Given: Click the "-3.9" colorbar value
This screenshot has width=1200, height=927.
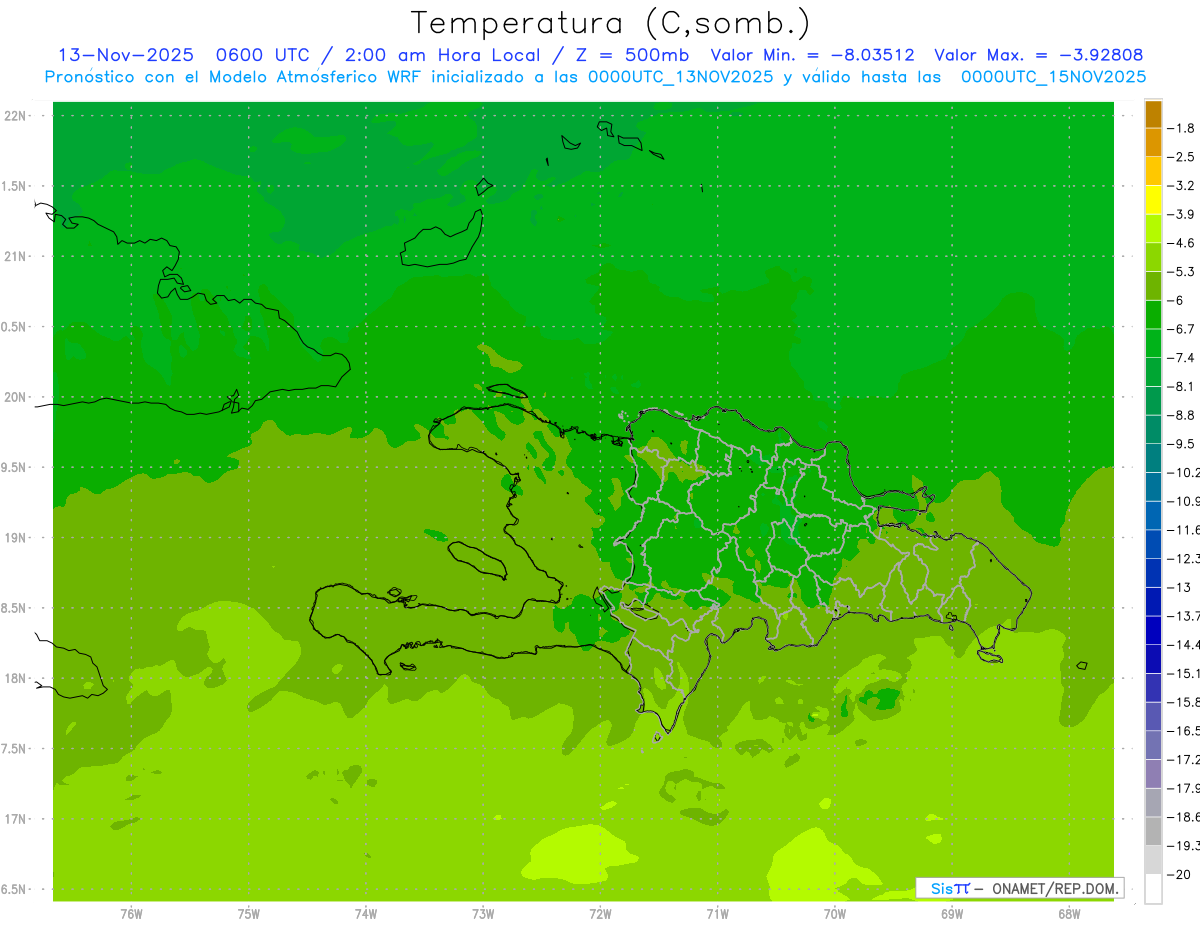Looking at the screenshot, I should (x=1182, y=214).
